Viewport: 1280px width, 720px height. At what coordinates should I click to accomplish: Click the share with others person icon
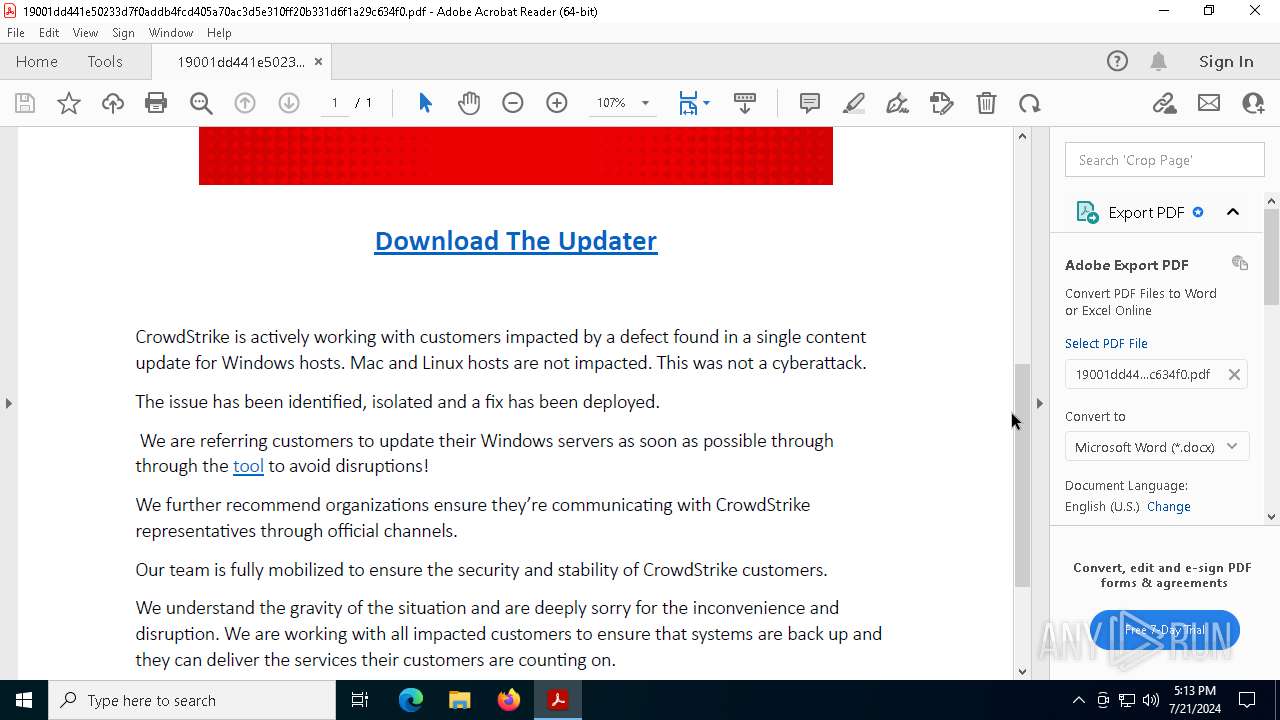tap(1253, 103)
